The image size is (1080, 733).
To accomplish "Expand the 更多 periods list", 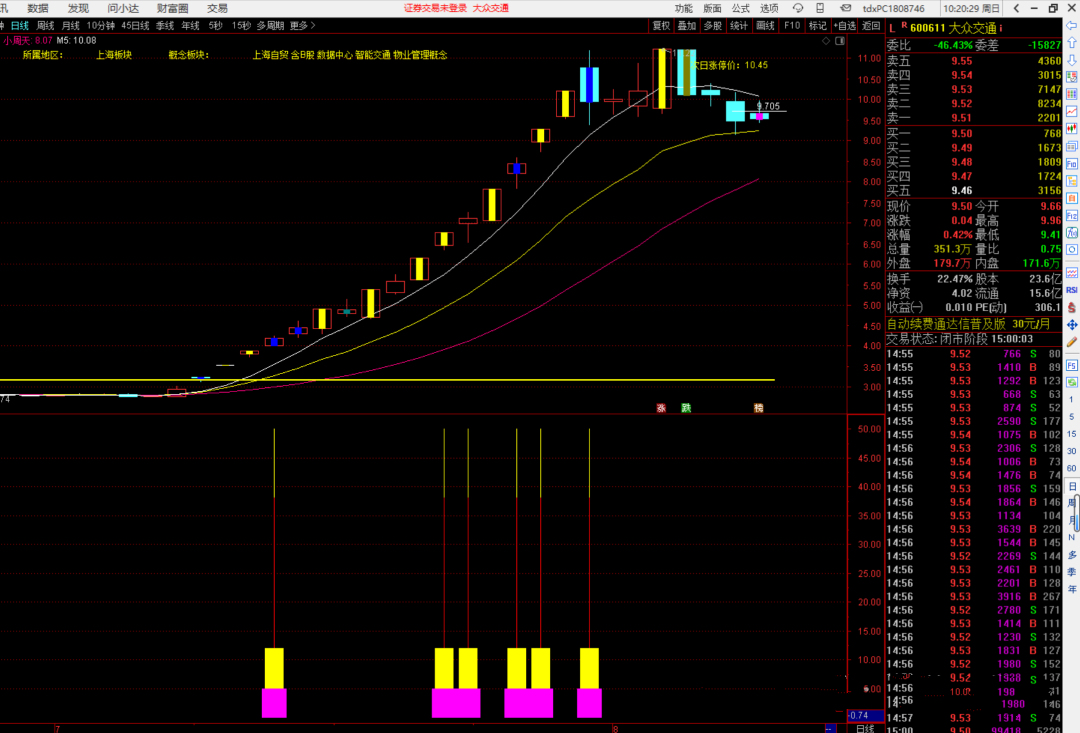I will point(299,25).
